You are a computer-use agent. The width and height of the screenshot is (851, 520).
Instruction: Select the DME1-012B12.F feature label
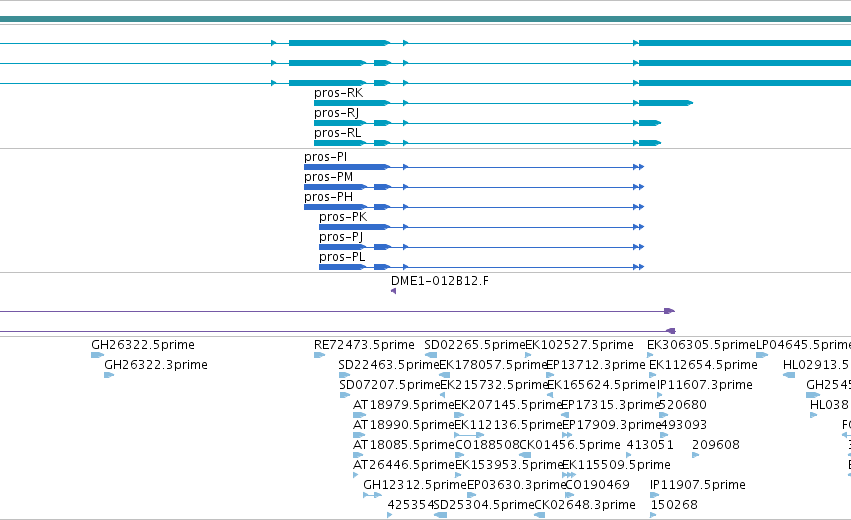(x=440, y=281)
